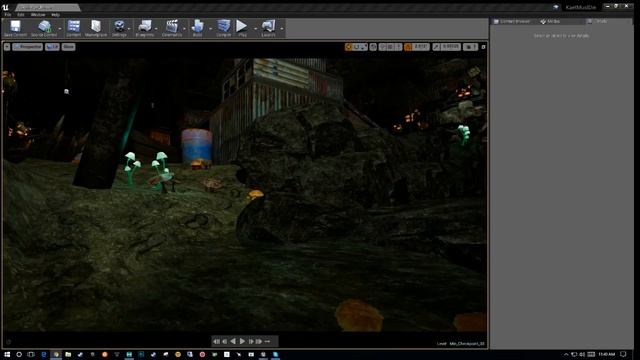640x360 pixels.
Task: Open the Source Control toolbar icon
Action: click(x=44, y=28)
